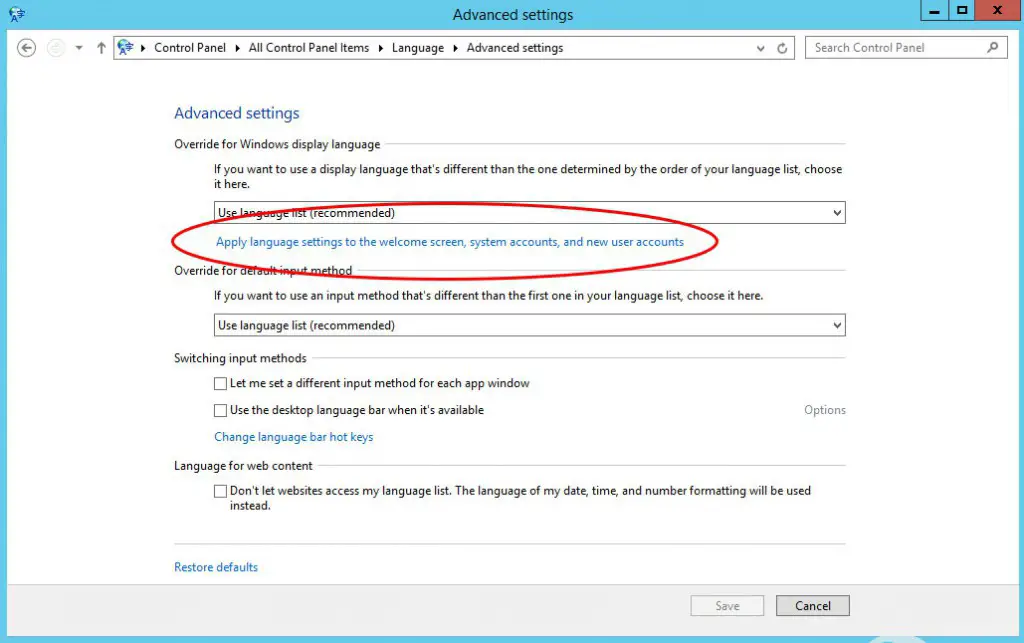
Task: Click in the Search Control Panel field
Action: pyautogui.click(x=895, y=47)
